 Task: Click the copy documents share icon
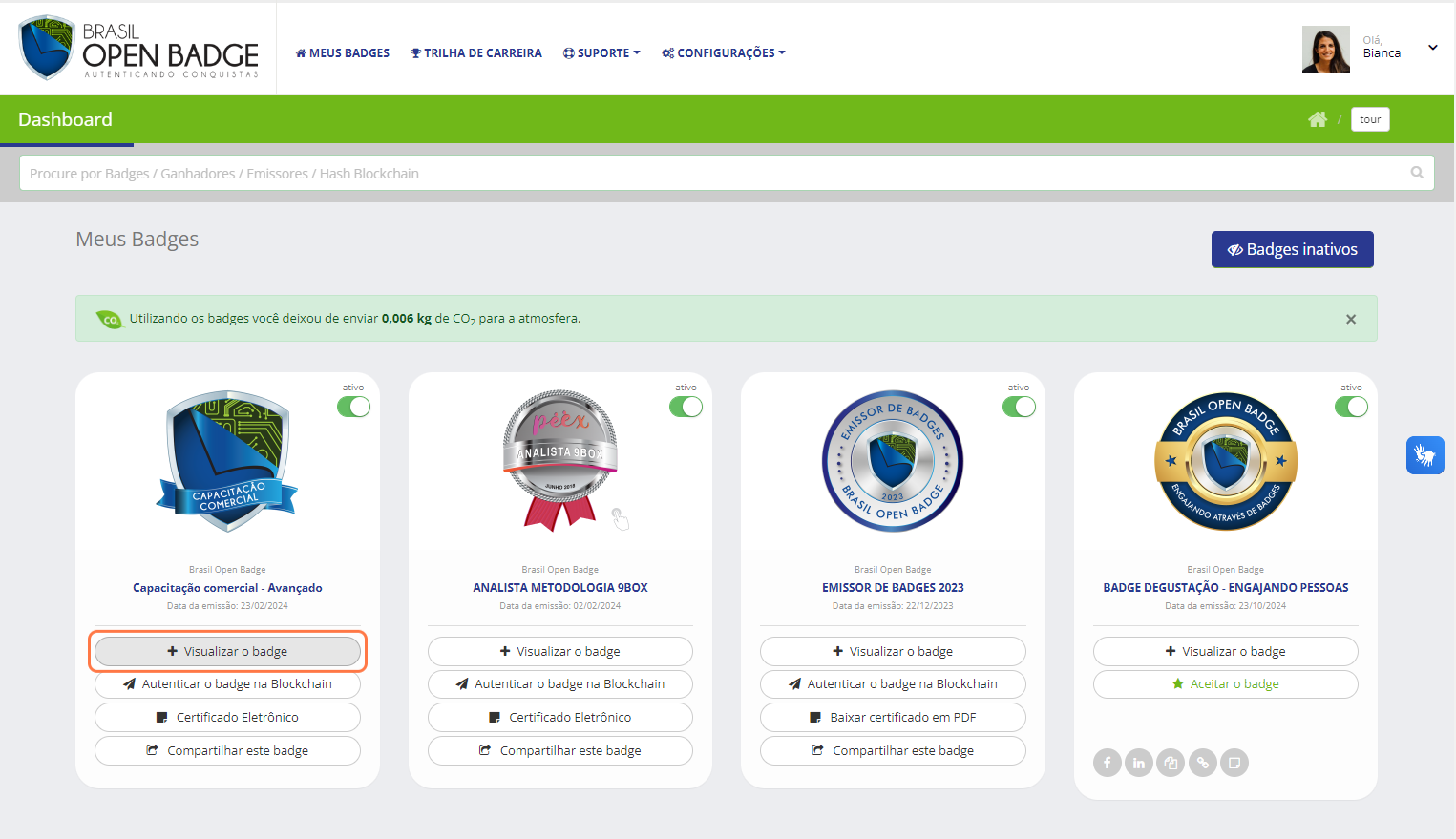[x=1171, y=763]
